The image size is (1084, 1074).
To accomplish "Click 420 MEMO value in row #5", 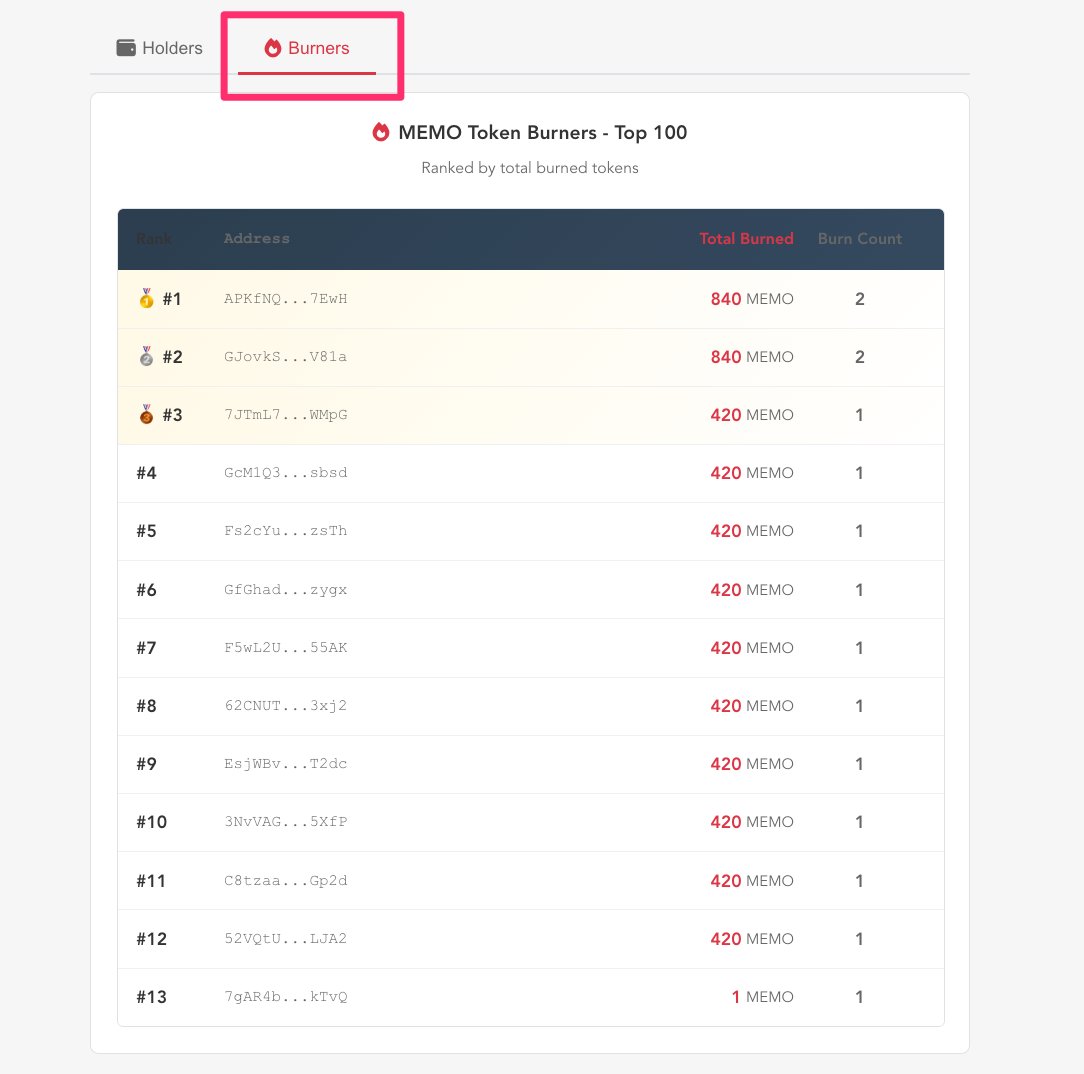I will pos(752,531).
